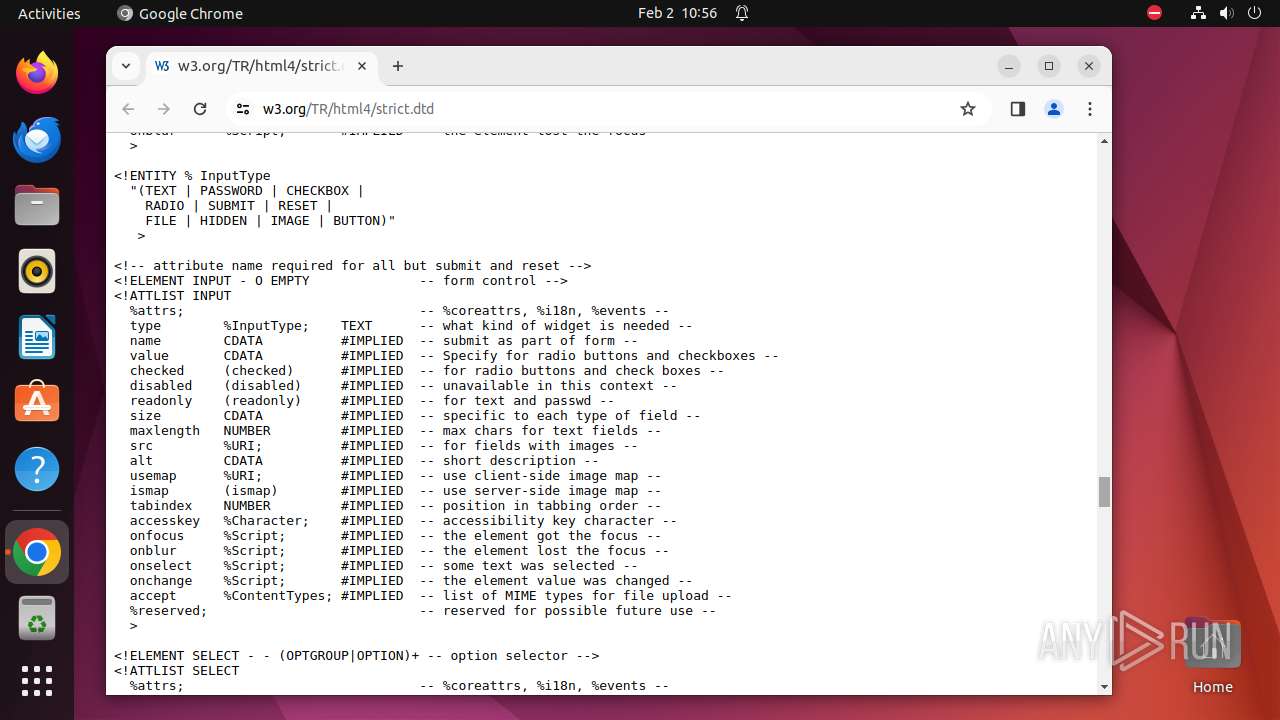
Task: Open Chrome three-dot menu
Action: point(1090,109)
